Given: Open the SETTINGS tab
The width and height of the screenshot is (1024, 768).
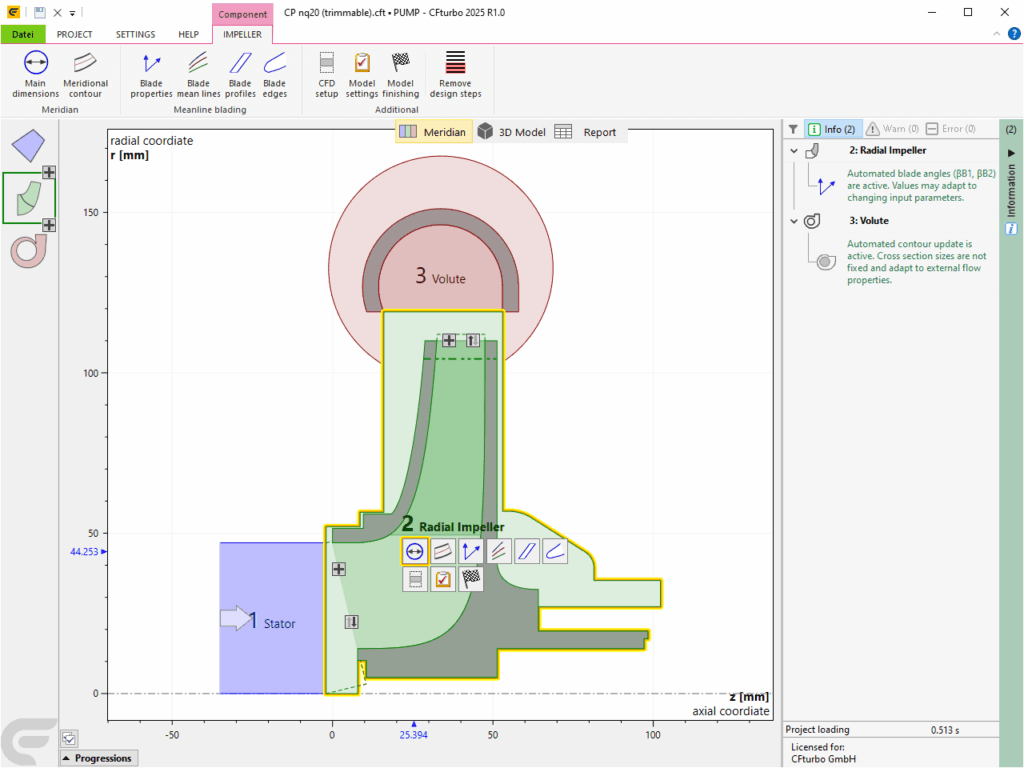Looking at the screenshot, I should point(136,35).
